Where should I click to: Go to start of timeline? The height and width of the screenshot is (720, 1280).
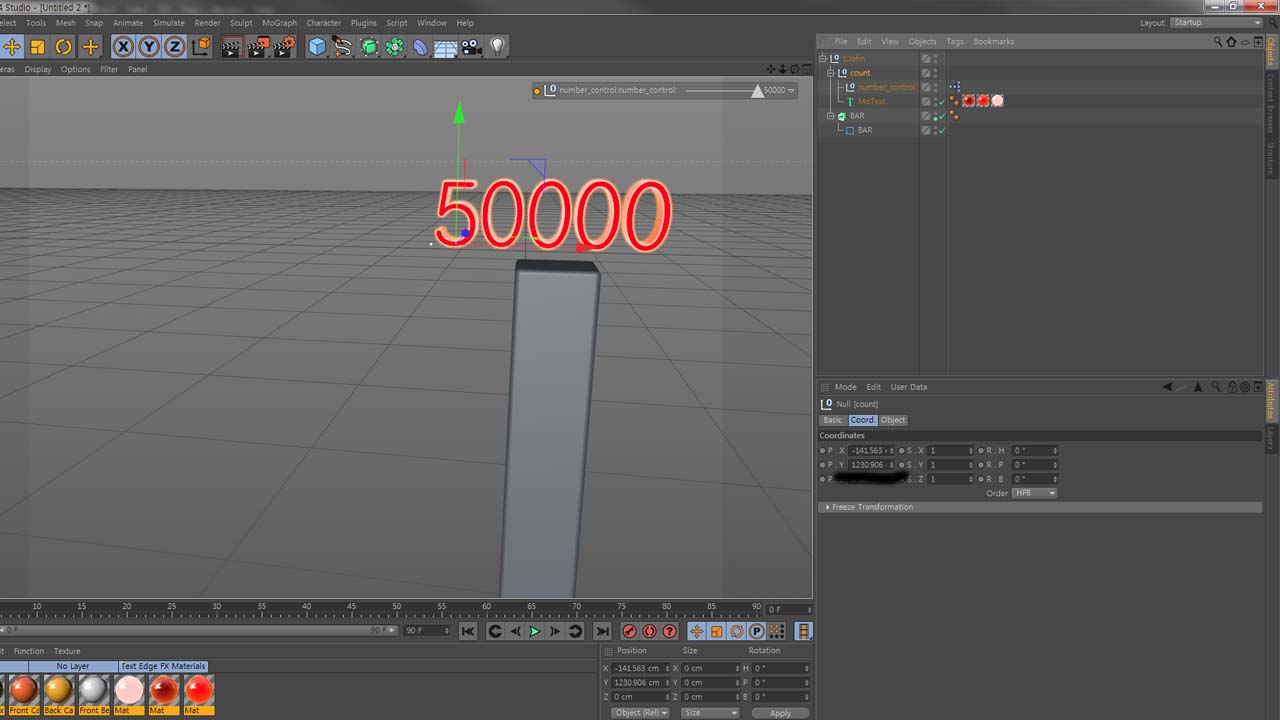point(468,631)
